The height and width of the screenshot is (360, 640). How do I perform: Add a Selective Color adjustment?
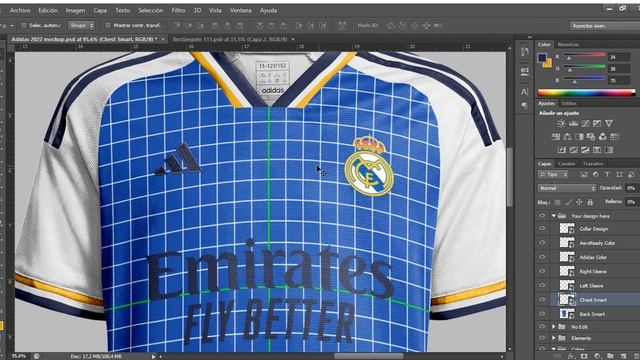[x=597, y=150]
